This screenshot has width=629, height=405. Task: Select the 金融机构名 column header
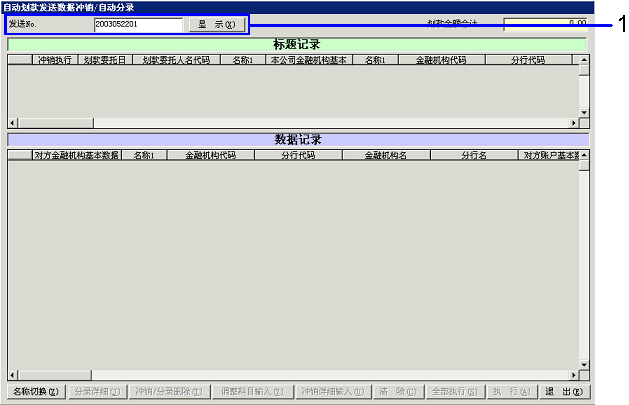tap(386, 155)
